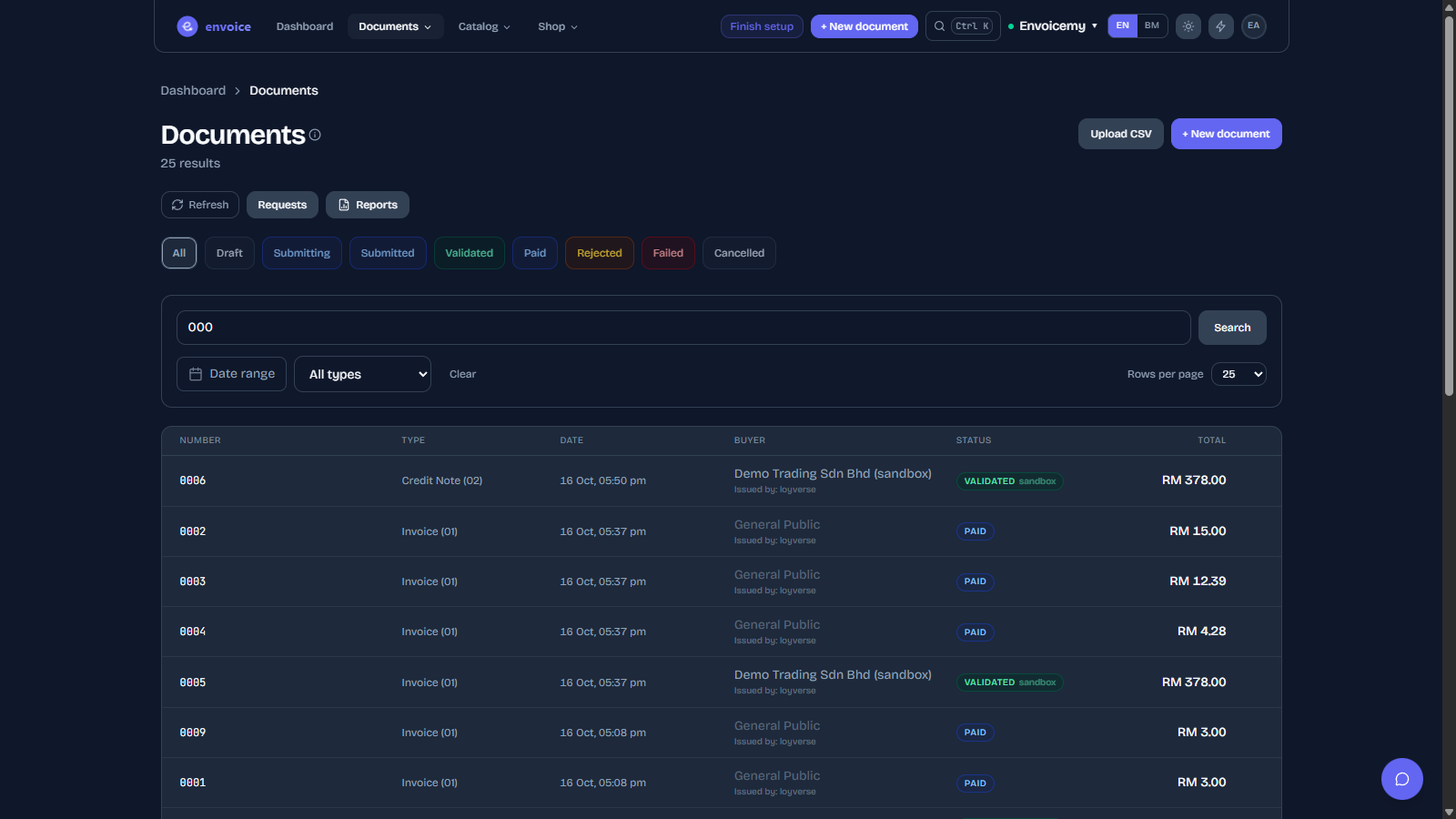This screenshot has width=1456, height=819.
Task: Filter by Submitting status
Action: click(302, 253)
